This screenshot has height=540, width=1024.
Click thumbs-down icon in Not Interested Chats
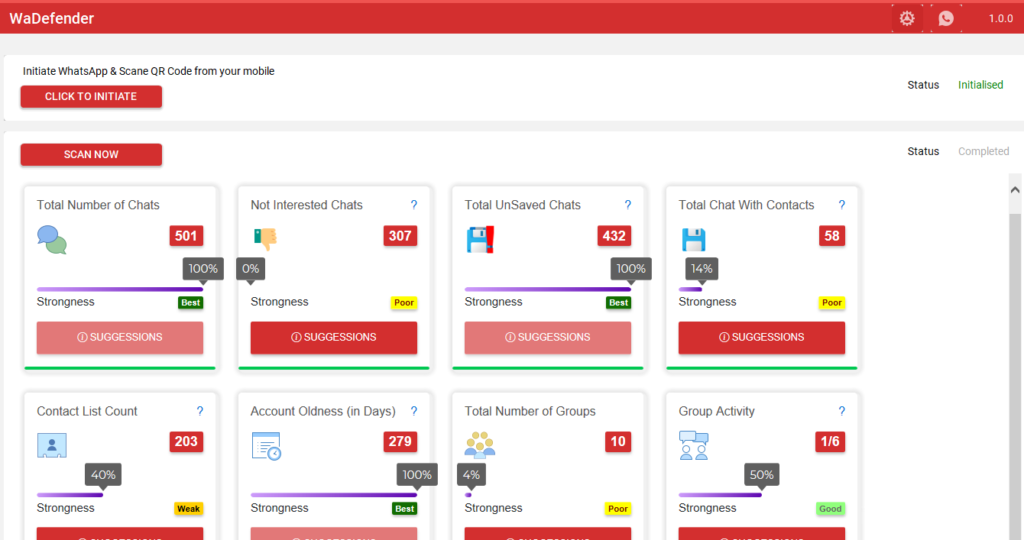[266, 239]
